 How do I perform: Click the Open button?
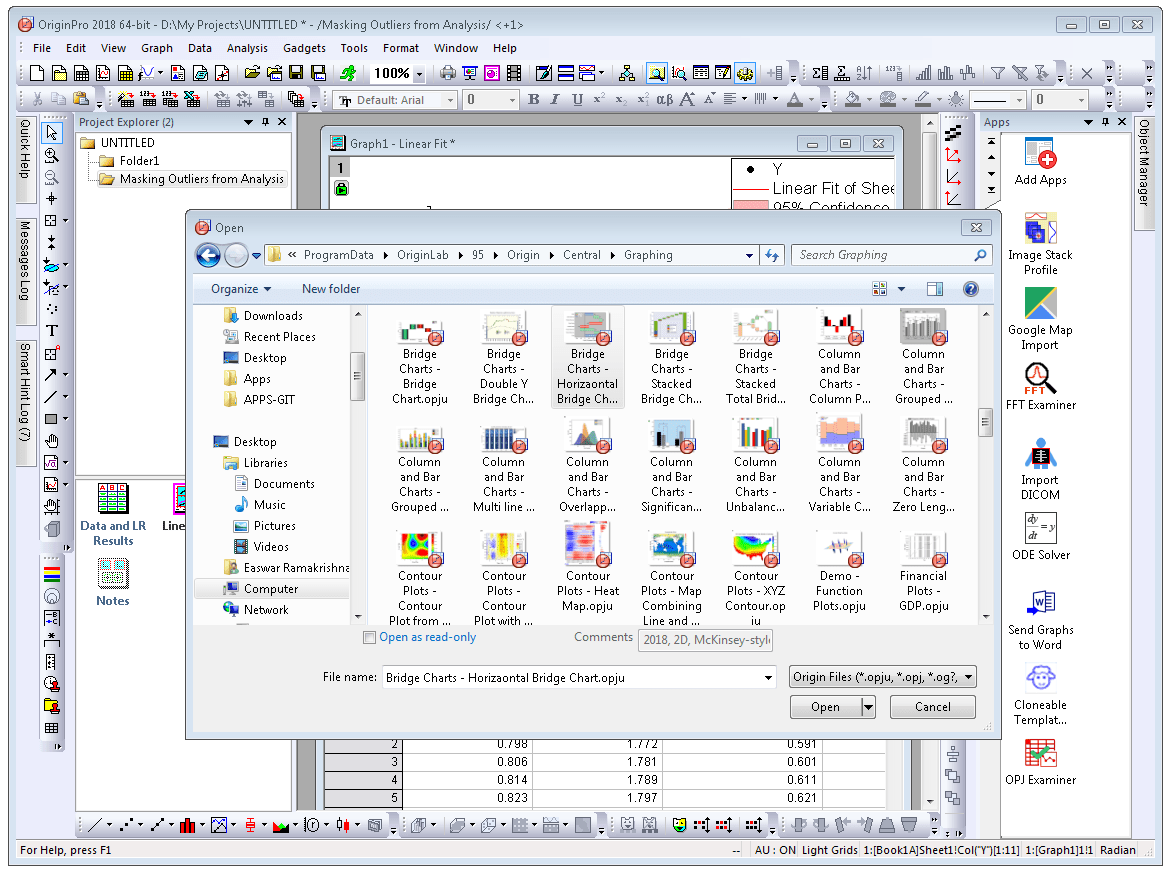coord(825,706)
